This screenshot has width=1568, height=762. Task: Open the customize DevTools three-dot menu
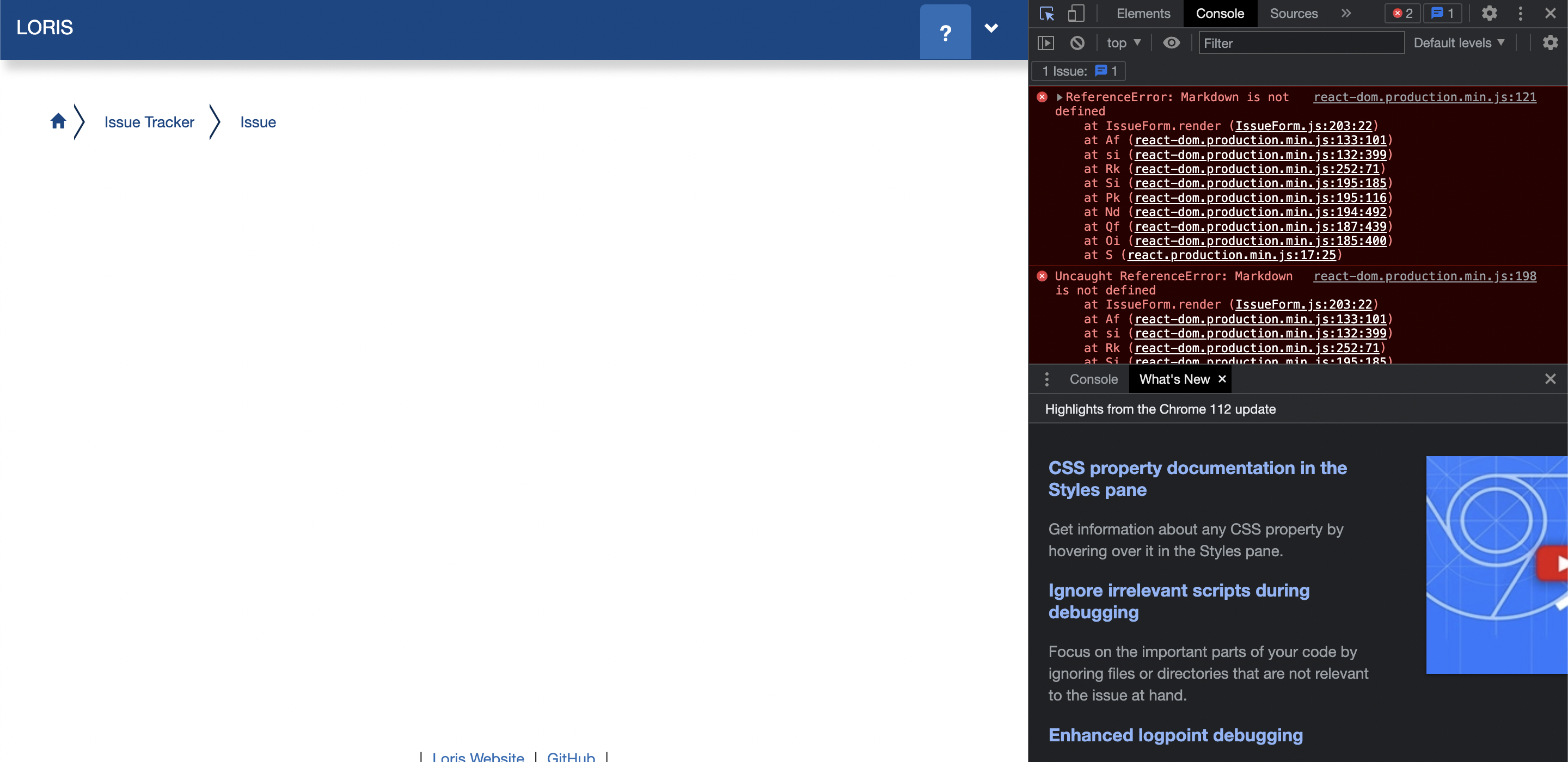[1520, 13]
